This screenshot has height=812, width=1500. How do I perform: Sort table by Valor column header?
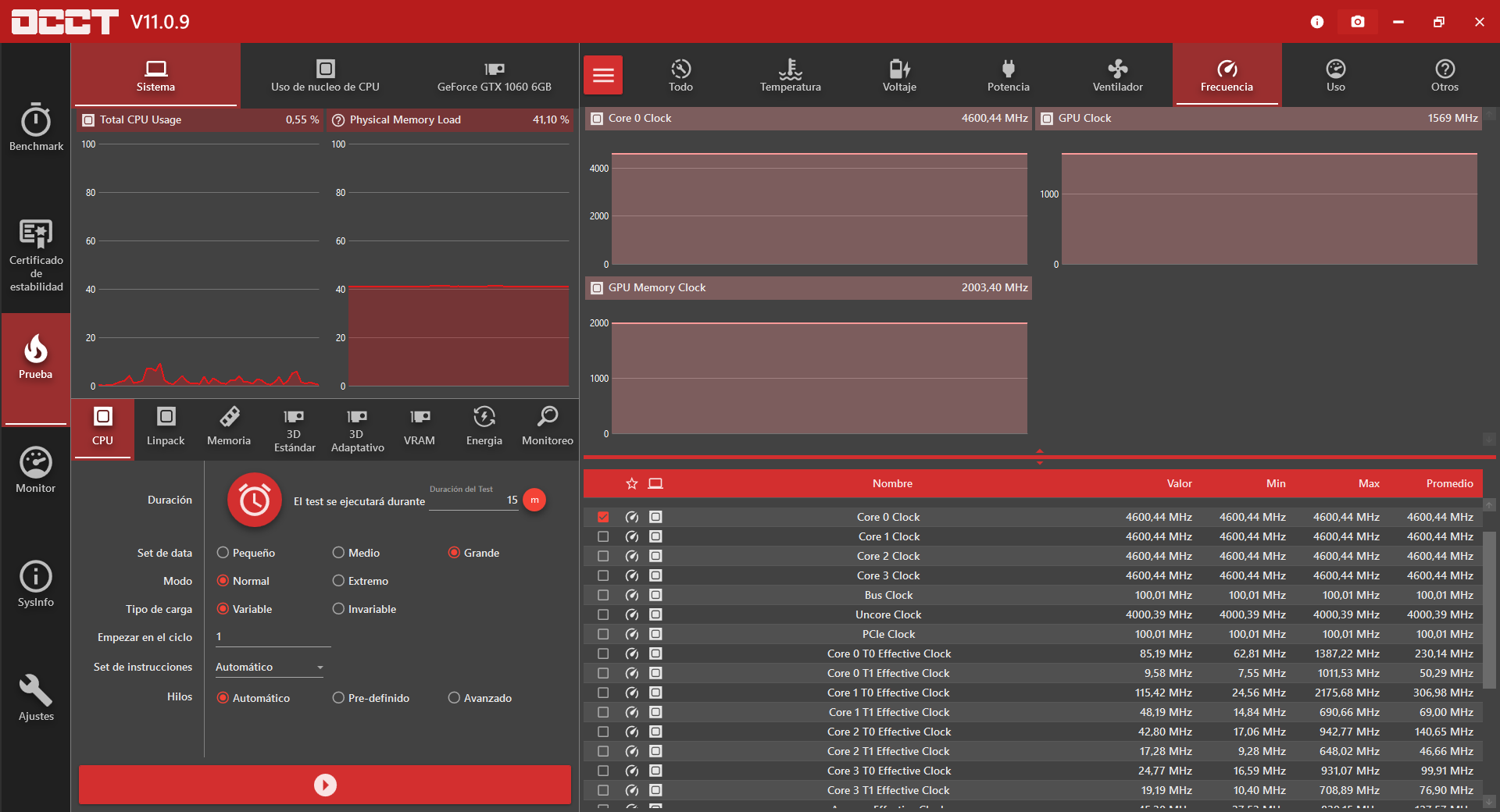1180,483
